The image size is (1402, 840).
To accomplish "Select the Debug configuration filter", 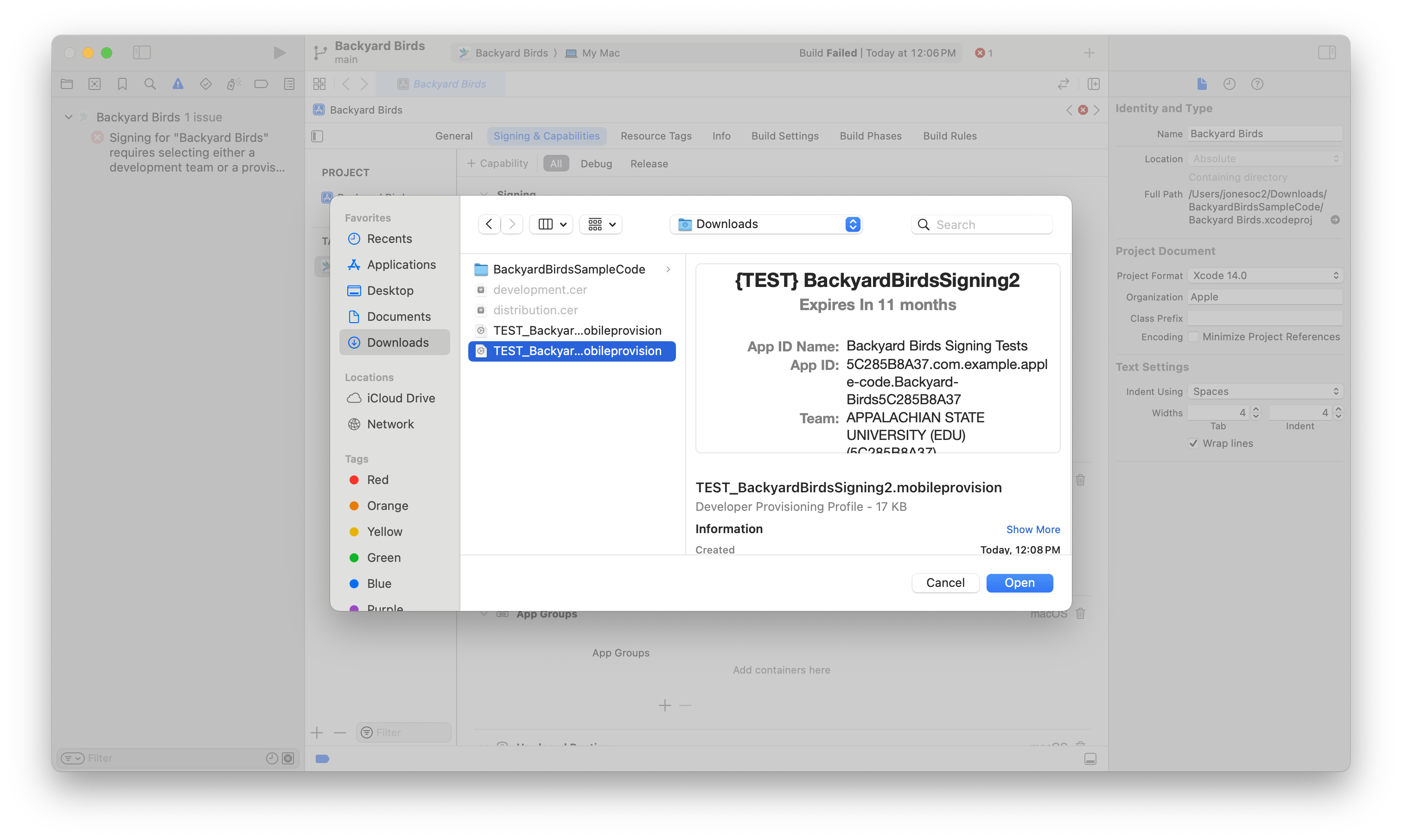I will pyautogui.click(x=597, y=164).
